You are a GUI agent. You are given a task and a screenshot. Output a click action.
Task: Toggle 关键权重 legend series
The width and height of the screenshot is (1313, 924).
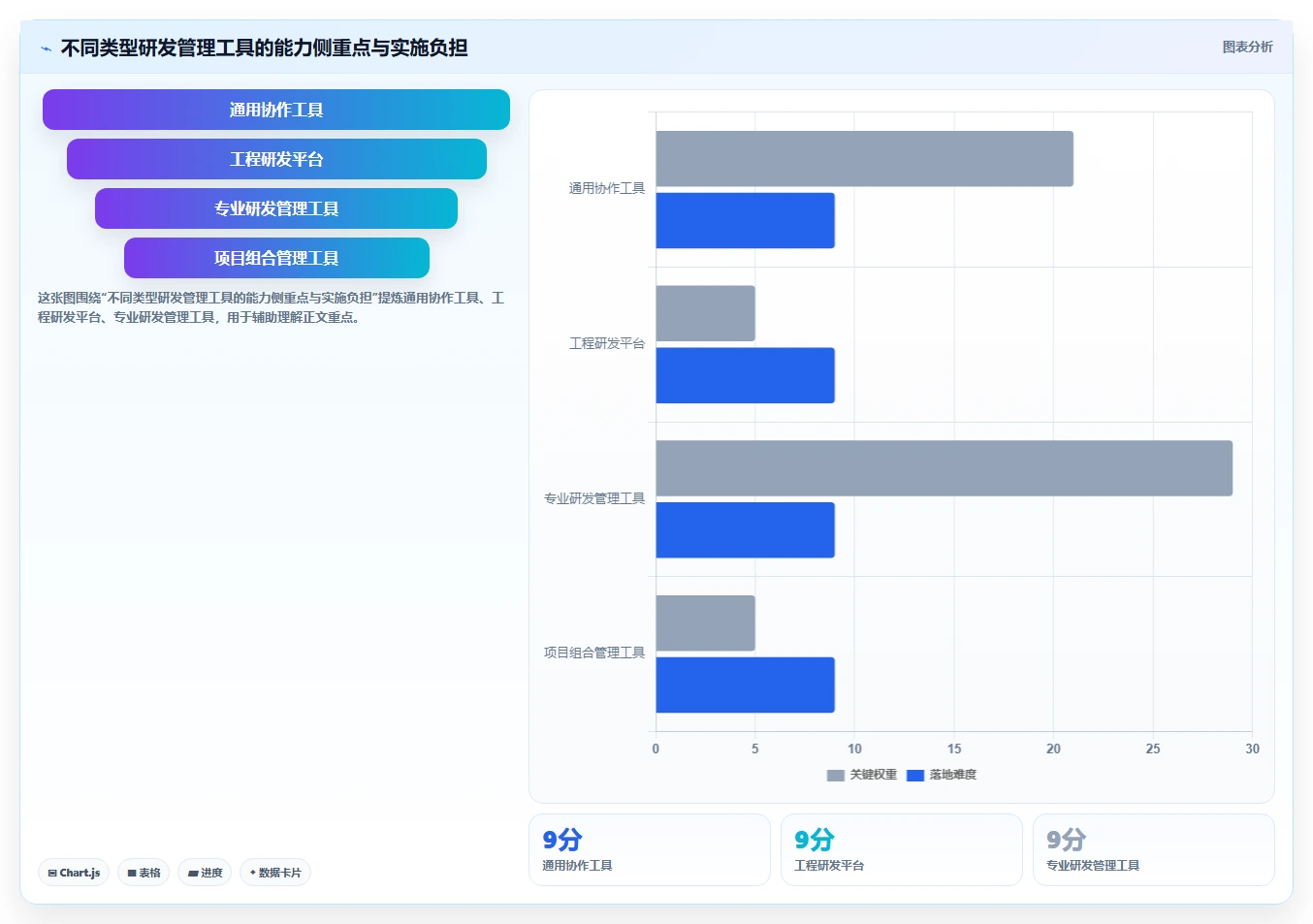(862, 775)
